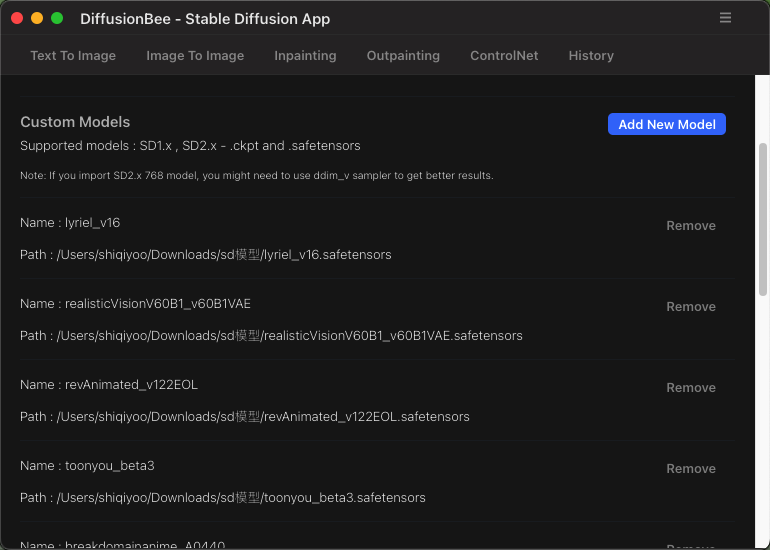Open the Outpainting tab
Image resolution: width=770 pixels, height=550 pixels.
[403, 55]
